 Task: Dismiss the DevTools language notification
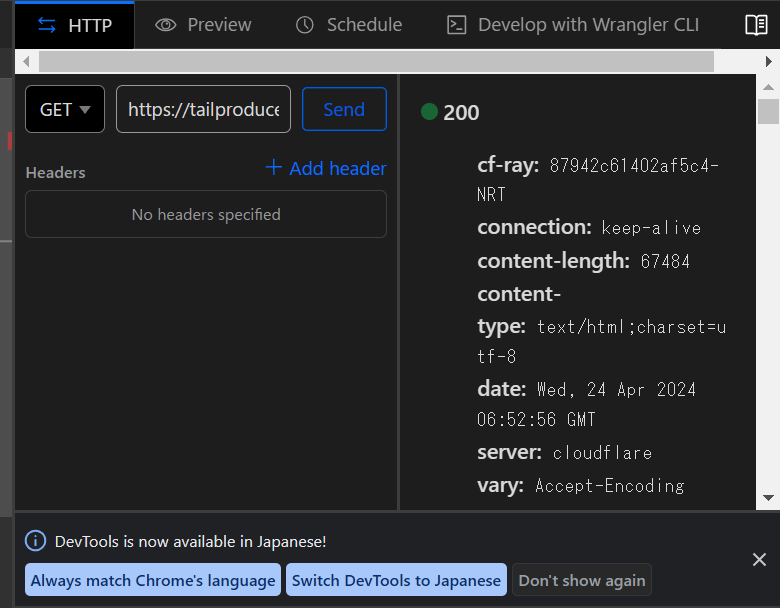pyautogui.click(x=759, y=559)
